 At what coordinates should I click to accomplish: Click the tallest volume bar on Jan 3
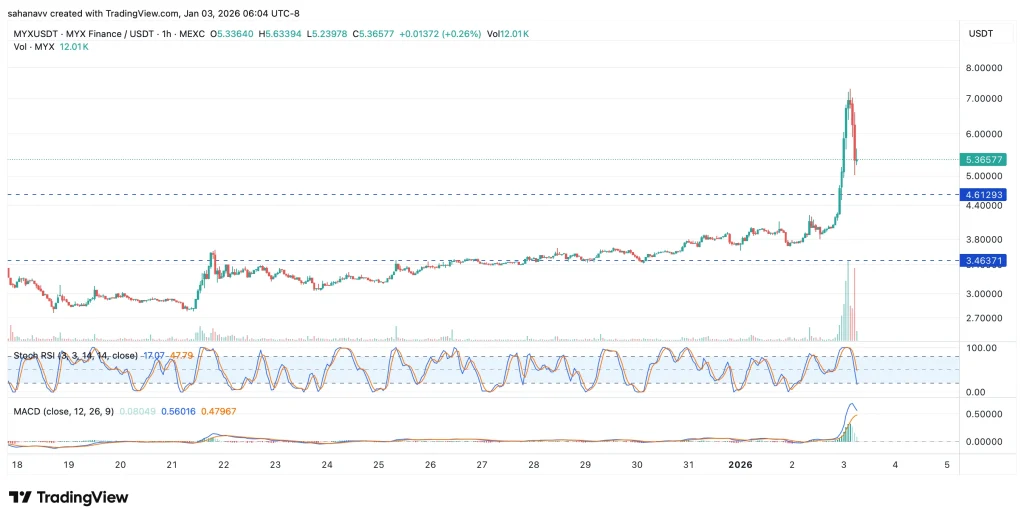[849, 300]
